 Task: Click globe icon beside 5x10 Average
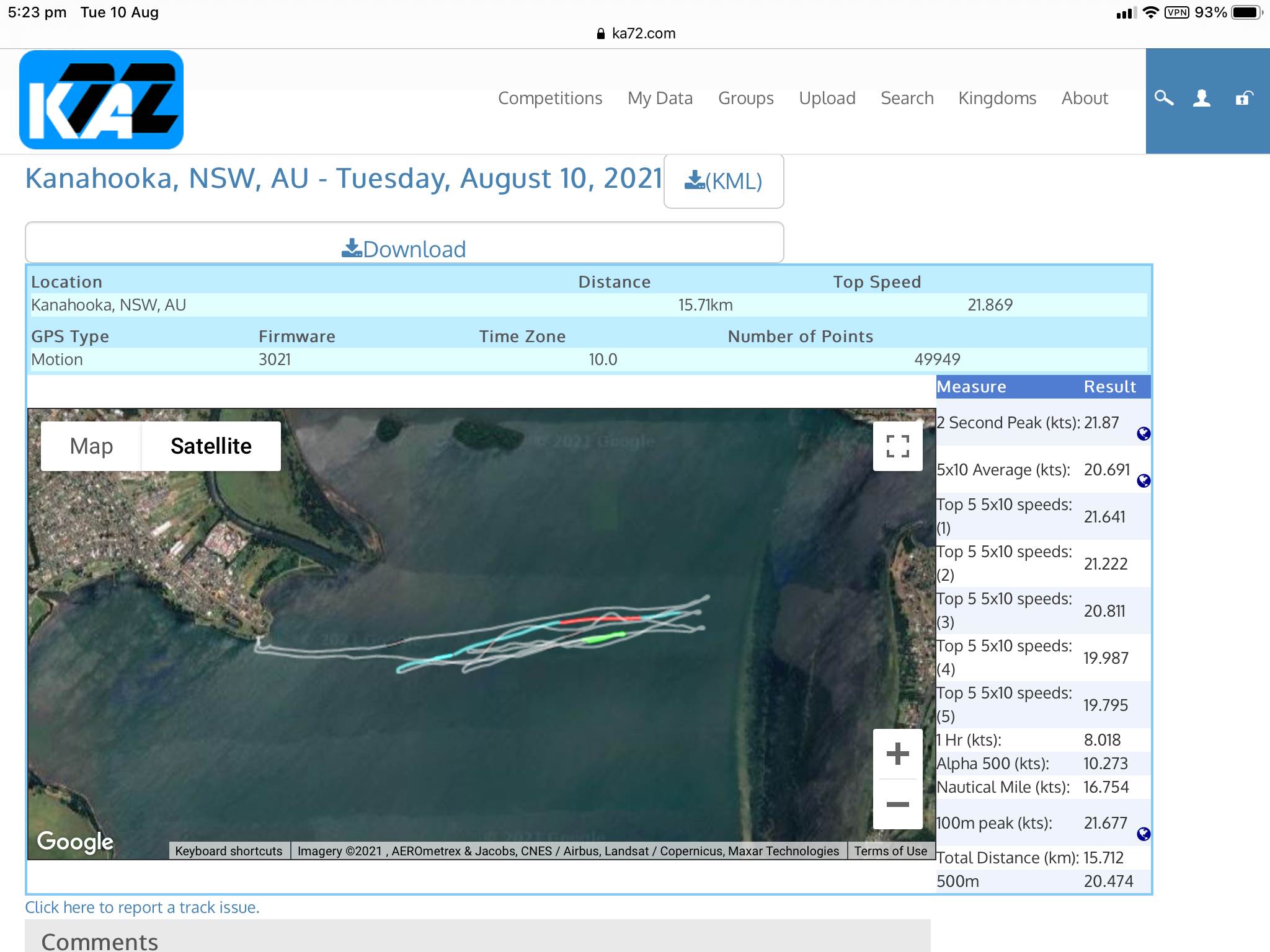pos(1143,481)
